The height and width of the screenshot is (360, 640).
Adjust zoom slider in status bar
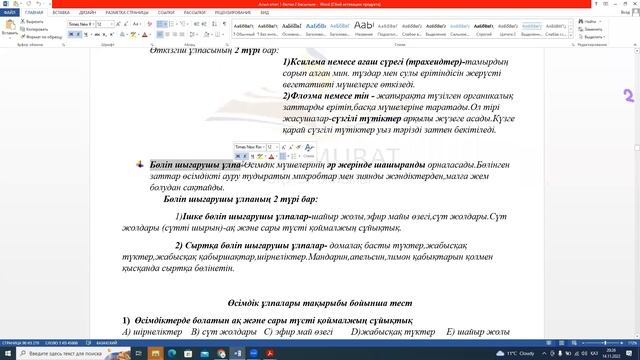pyautogui.click(x=602, y=343)
